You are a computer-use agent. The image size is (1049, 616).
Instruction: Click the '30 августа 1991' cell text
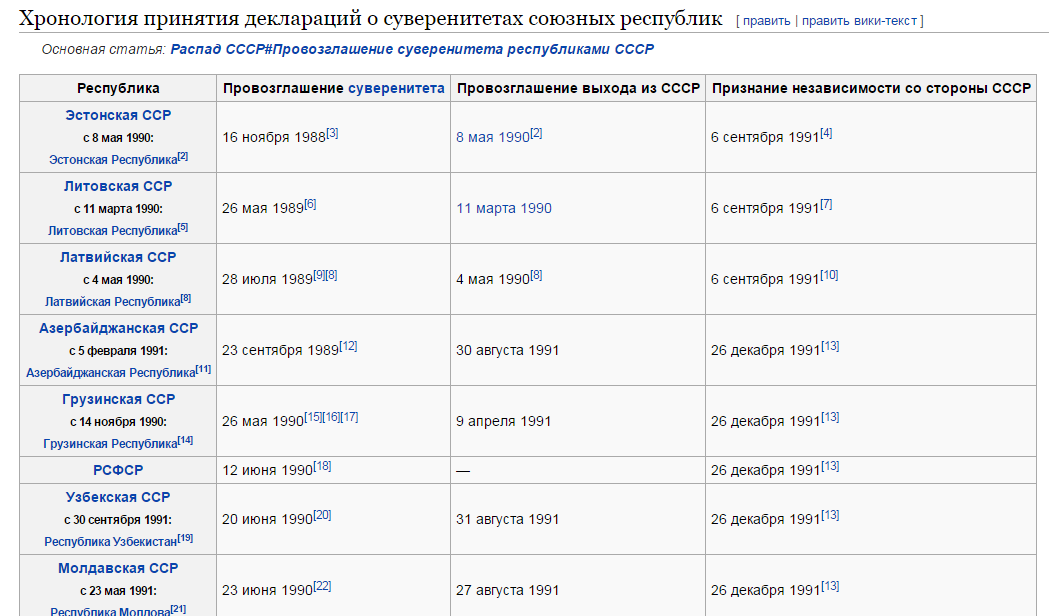click(507, 350)
